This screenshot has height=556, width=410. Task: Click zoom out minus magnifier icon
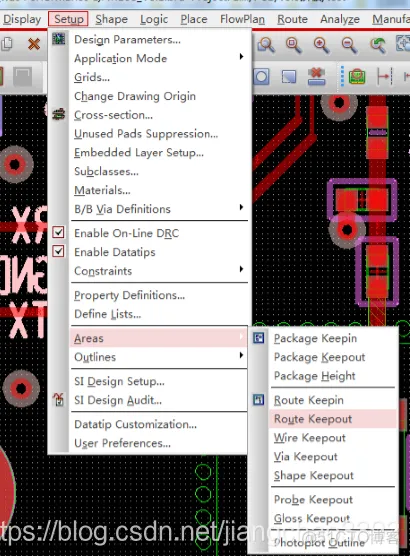click(349, 45)
